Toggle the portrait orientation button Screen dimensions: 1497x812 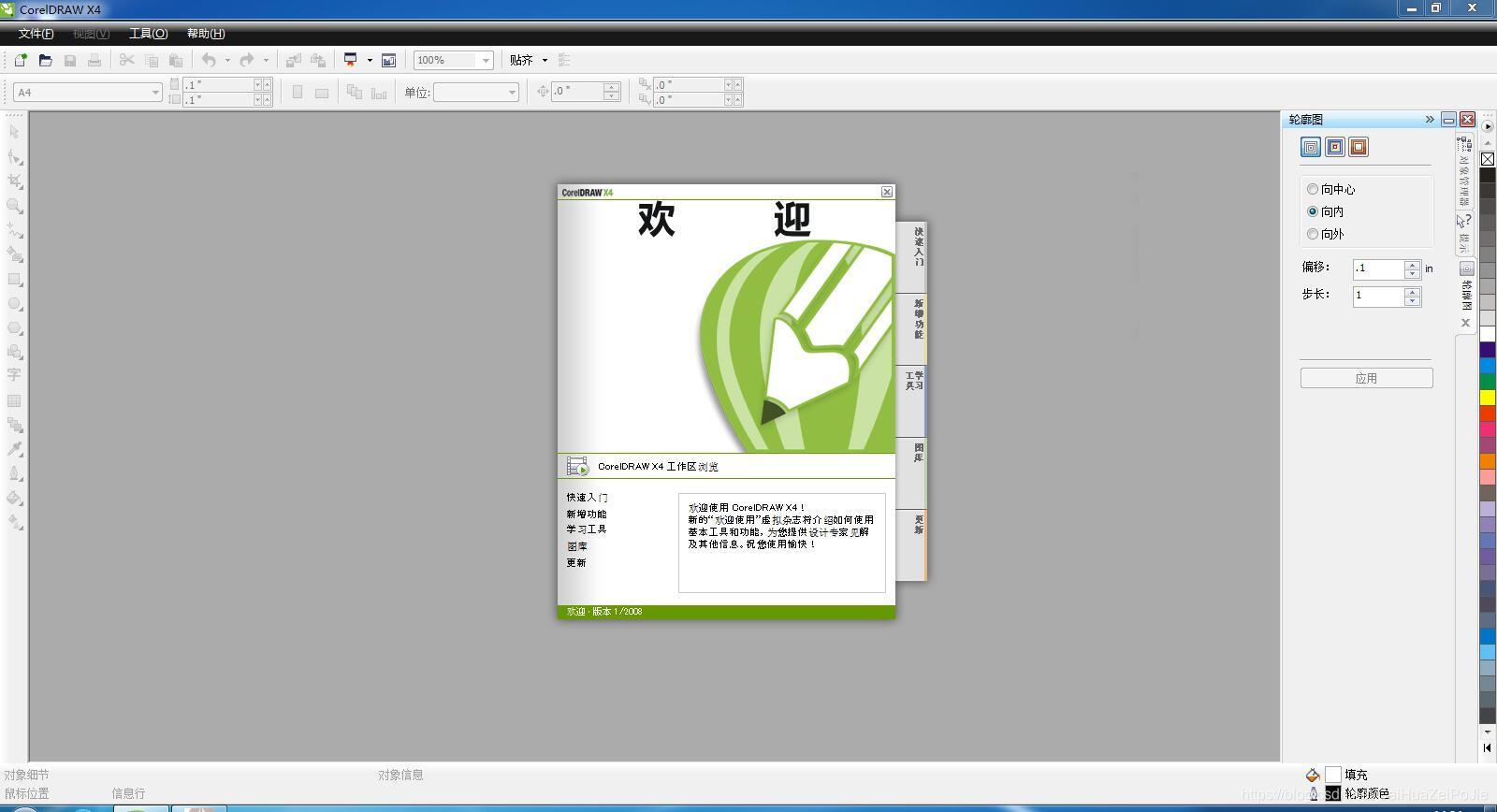point(298,93)
